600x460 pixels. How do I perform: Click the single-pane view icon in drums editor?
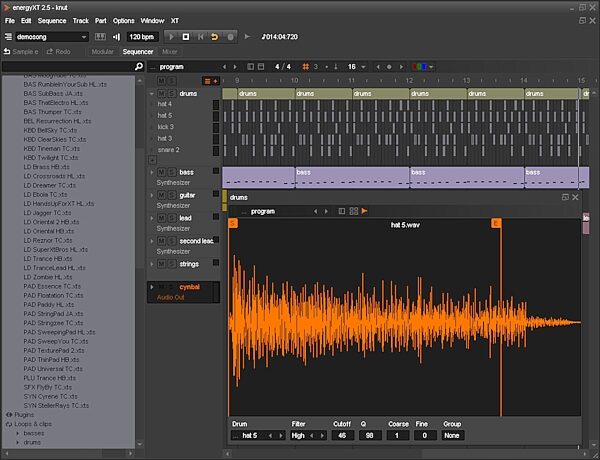click(342, 211)
